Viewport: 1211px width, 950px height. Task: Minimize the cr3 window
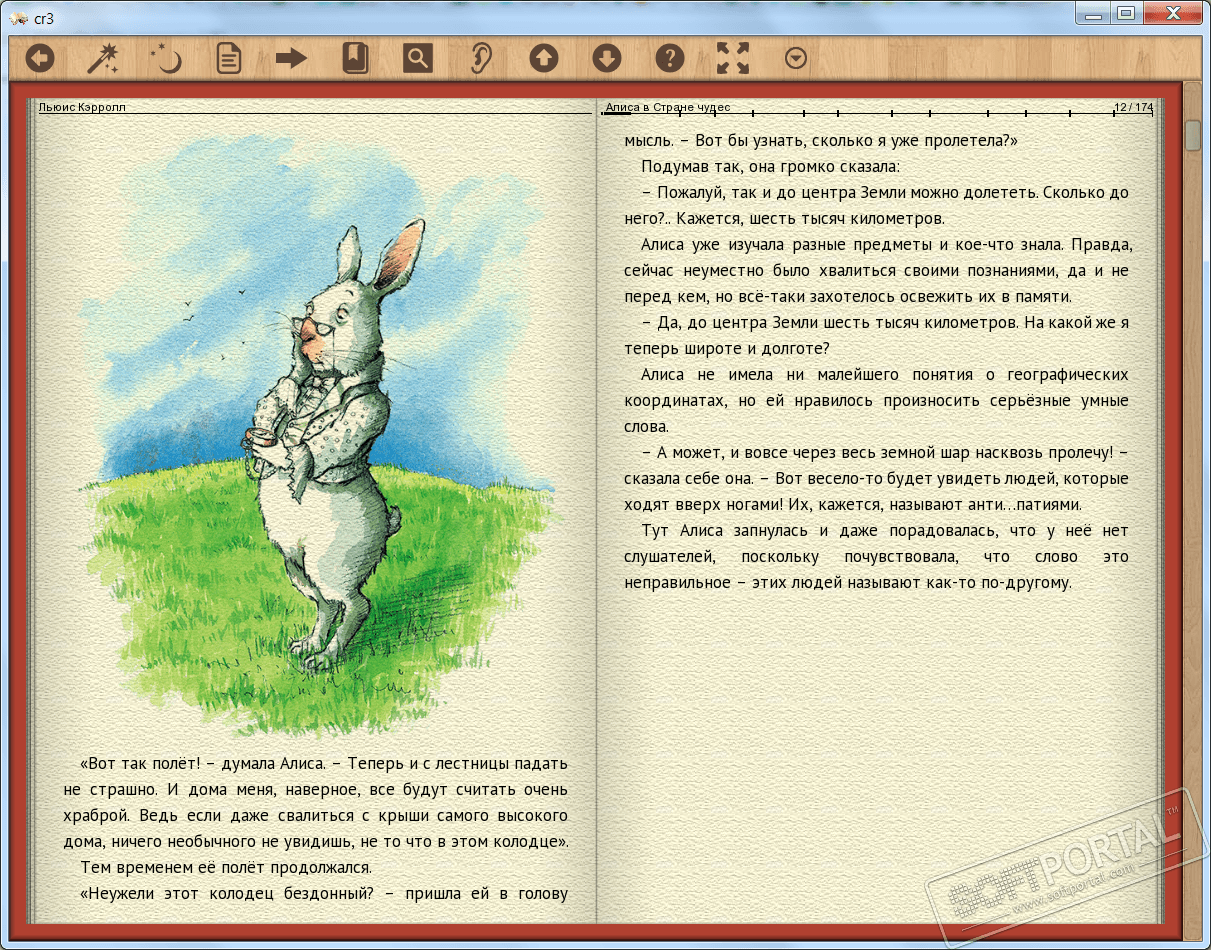point(1092,12)
